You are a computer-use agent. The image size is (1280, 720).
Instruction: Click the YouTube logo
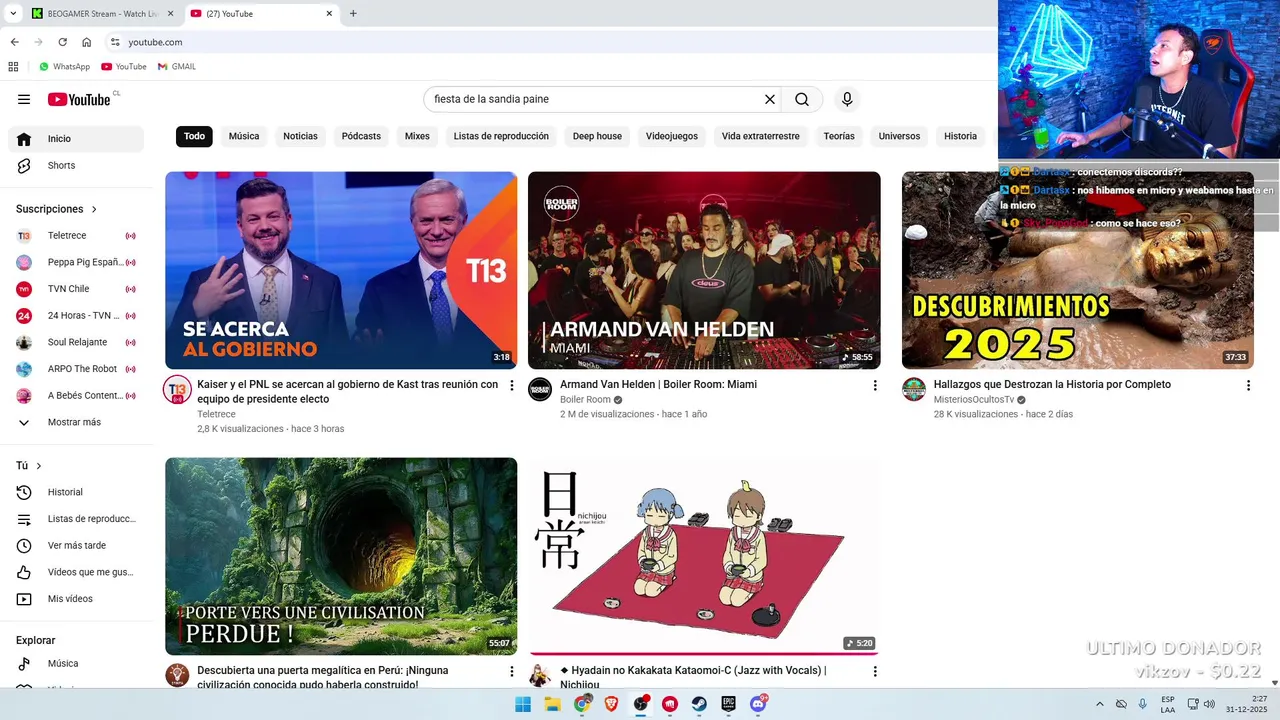79,99
